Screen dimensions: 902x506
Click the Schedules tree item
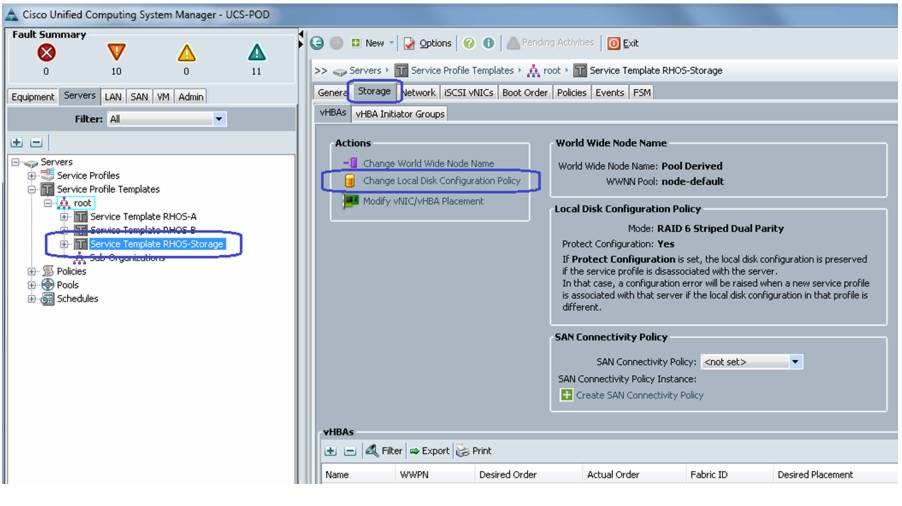coord(77,299)
